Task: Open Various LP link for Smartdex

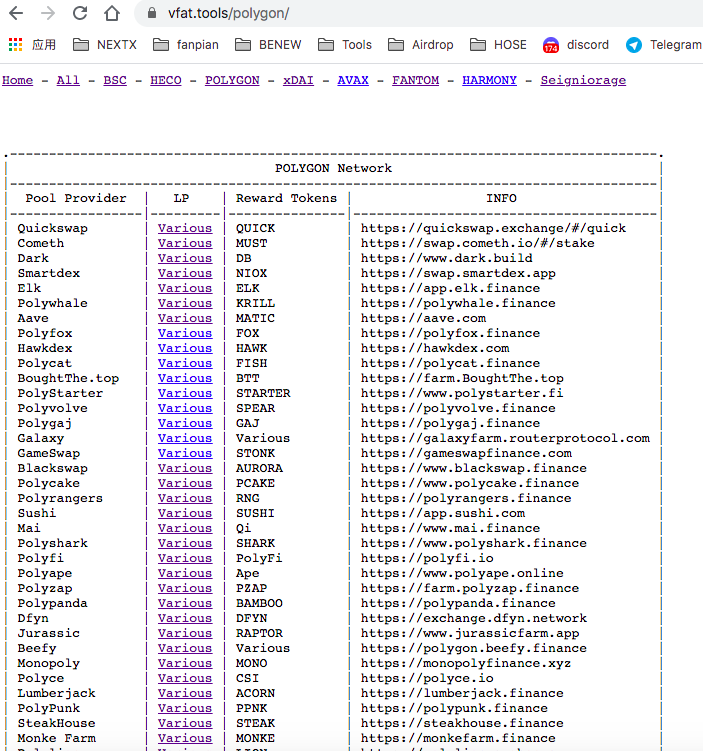Action: tap(185, 273)
